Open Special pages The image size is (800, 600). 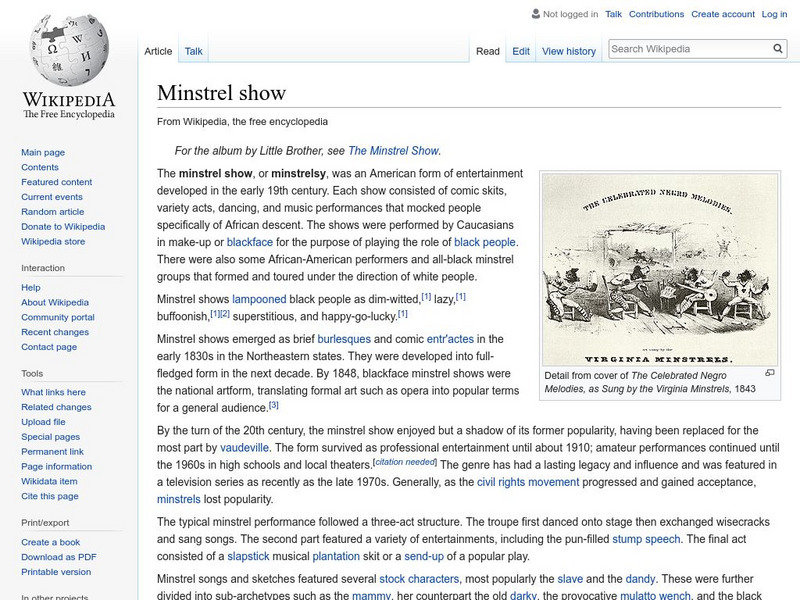point(51,436)
